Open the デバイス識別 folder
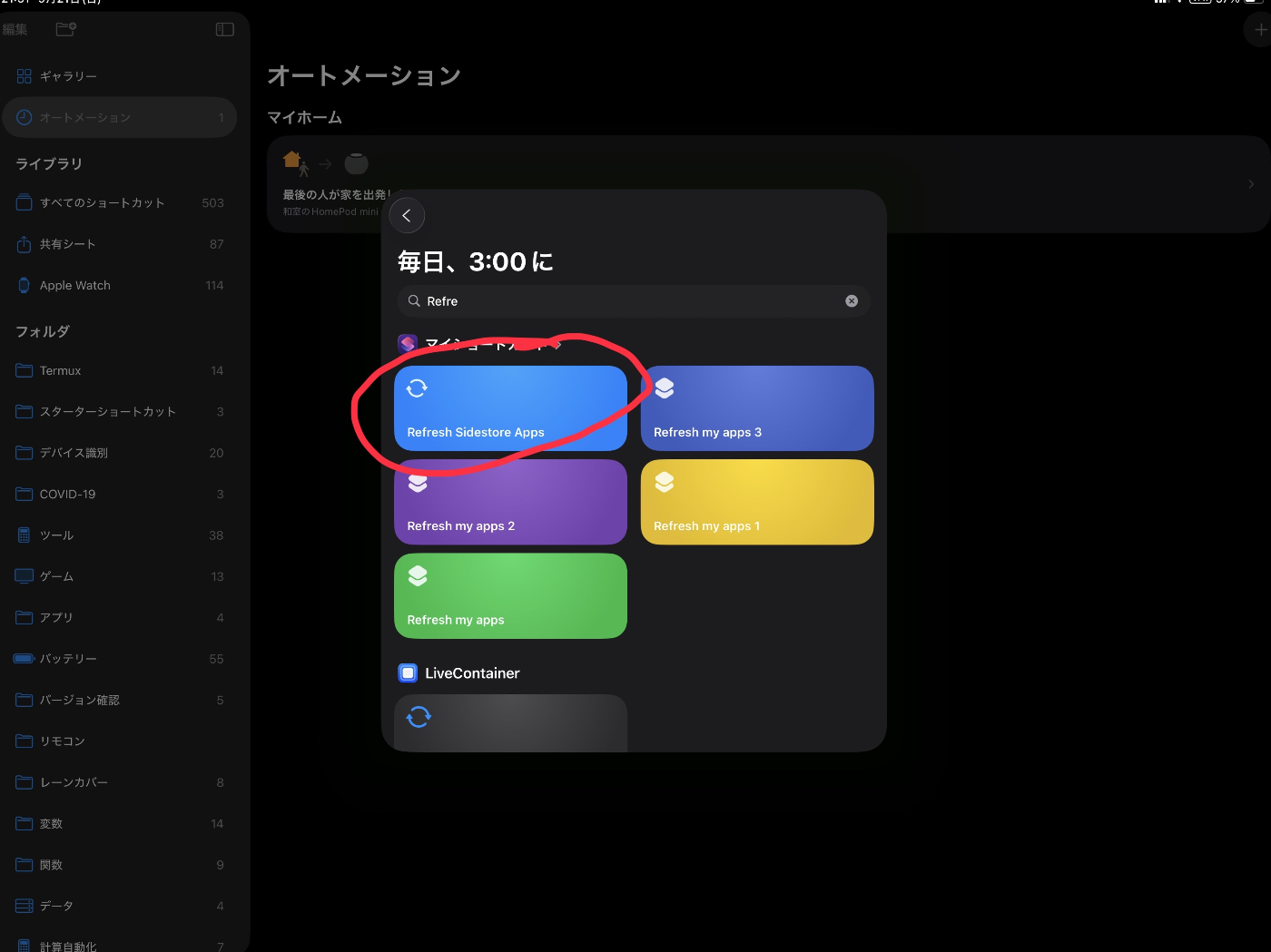The width and height of the screenshot is (1271, 952). [x=120, y=453]
